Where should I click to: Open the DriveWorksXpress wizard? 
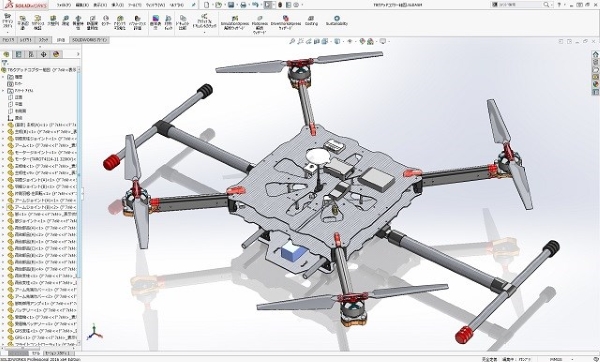[x=286, y=23]
